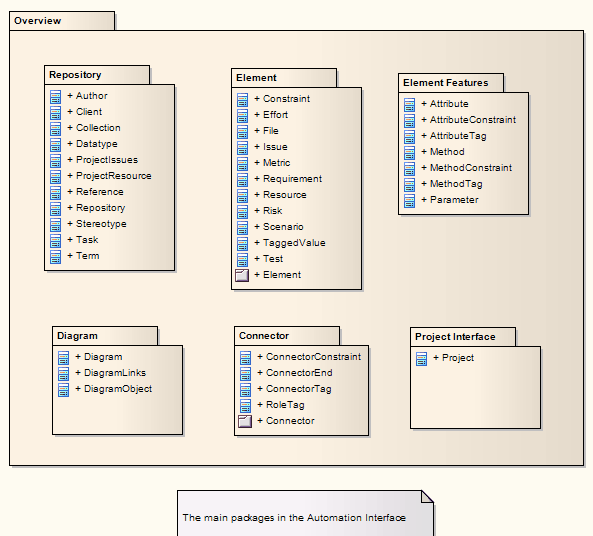Select the icon next to AttributeTag
The image size is (593, 536).
click(409, 137)
